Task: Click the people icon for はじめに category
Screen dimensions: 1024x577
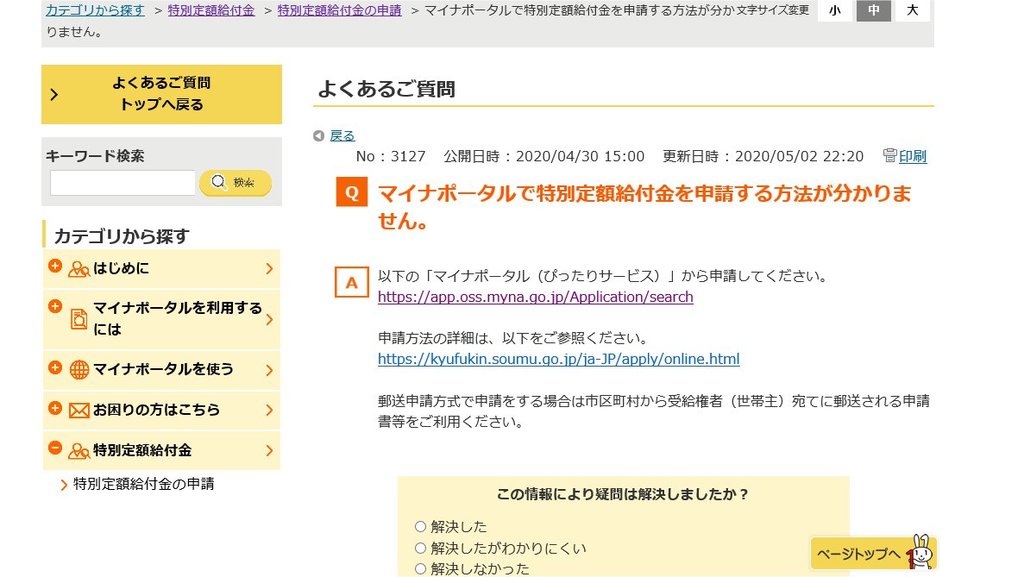Action: pos(79,269)
